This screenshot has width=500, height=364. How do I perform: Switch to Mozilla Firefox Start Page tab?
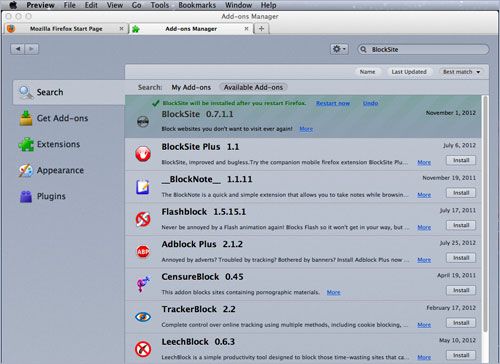coord(66,29)
